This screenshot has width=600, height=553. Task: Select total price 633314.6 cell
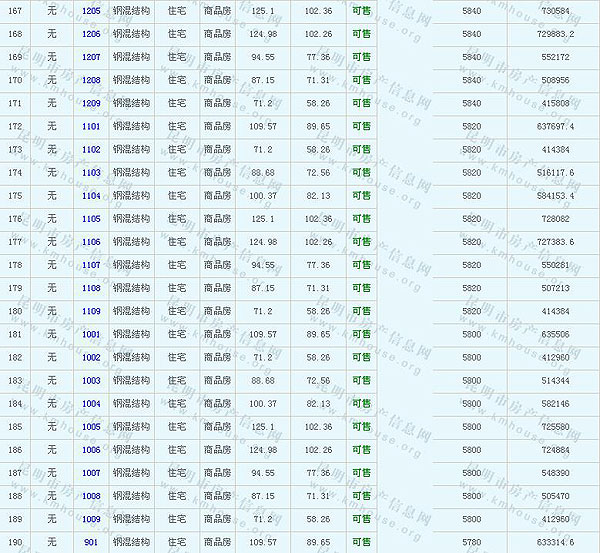tap(555, 542)
